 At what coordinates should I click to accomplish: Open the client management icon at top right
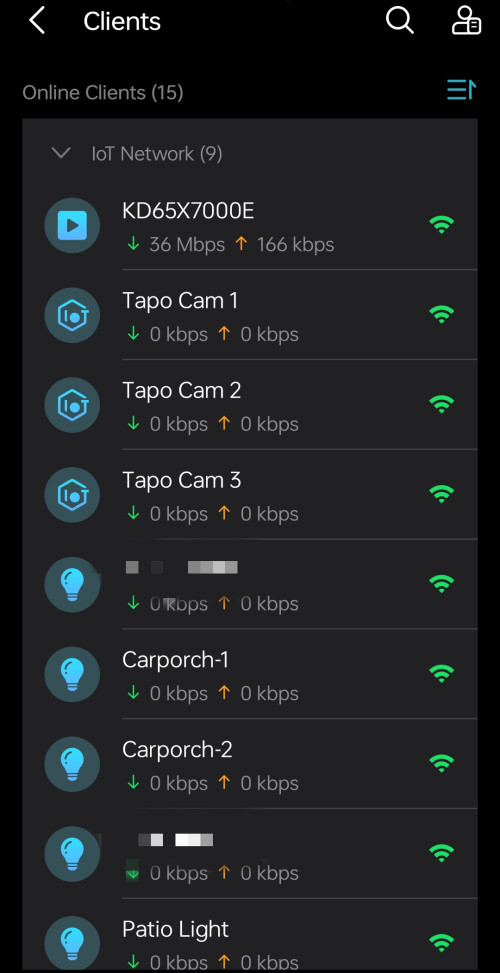[466, 21]
